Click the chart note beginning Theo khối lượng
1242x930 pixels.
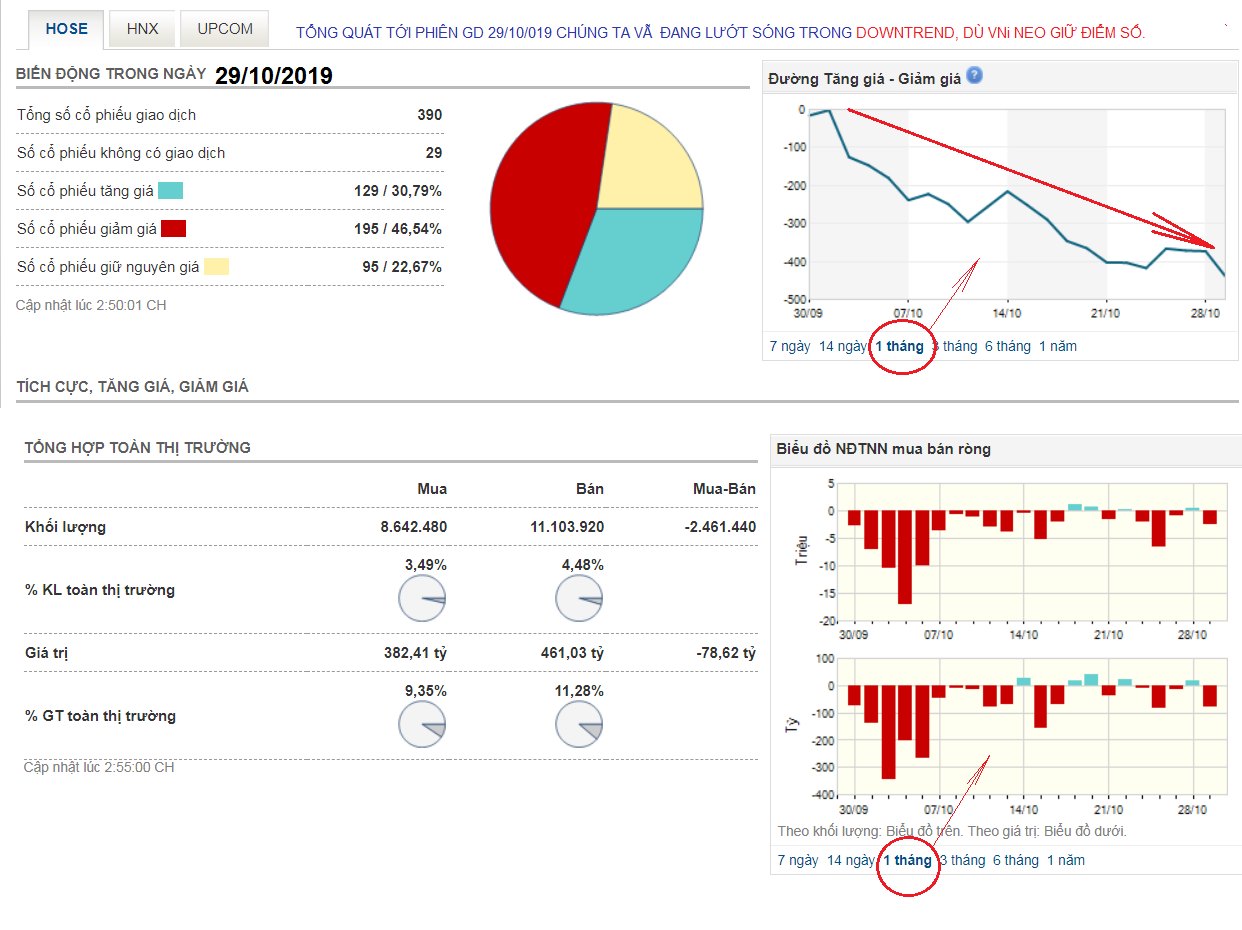[952, 831]
